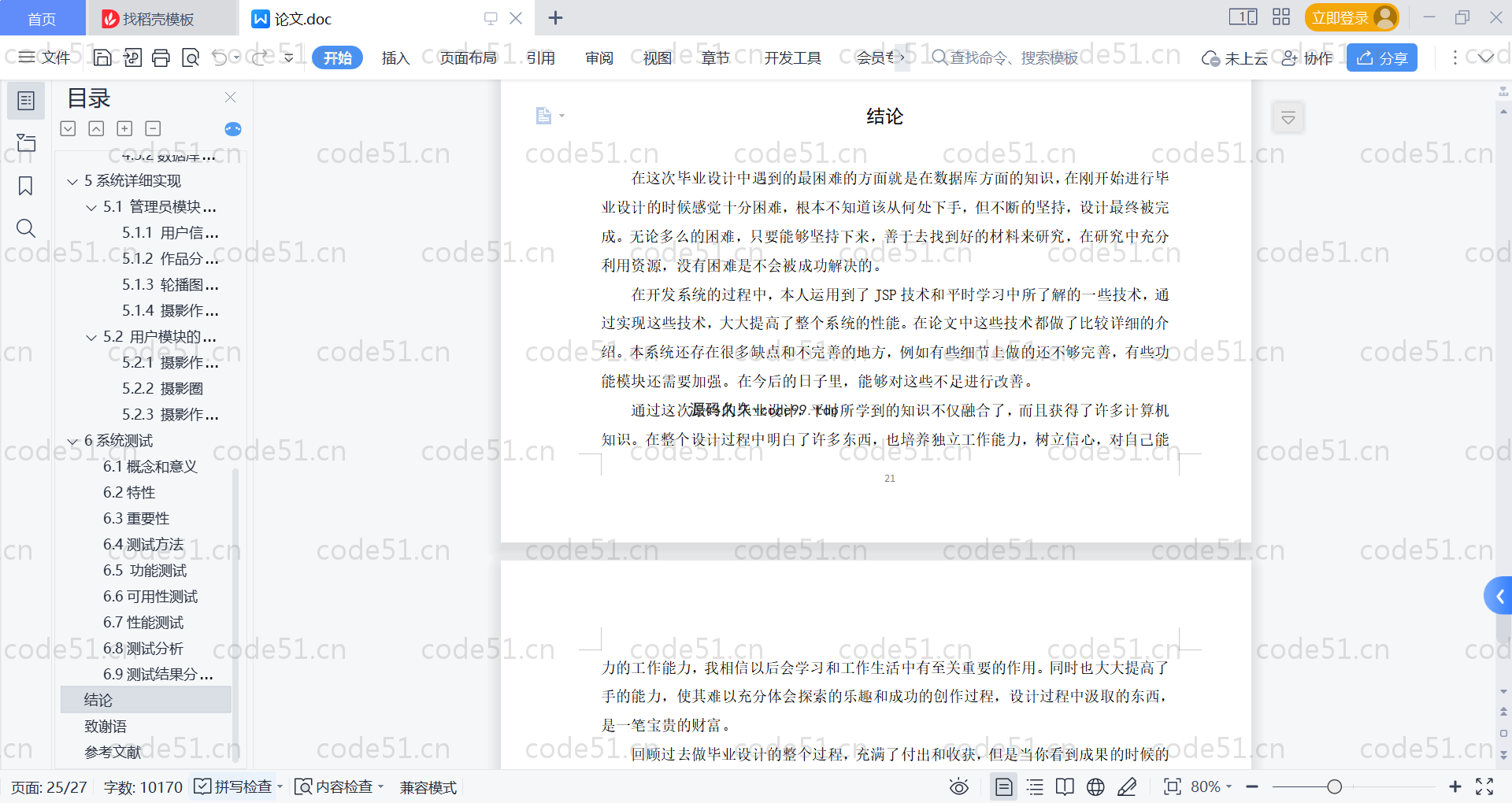Image resolution: width=1512 pixels, height=803 pixels.
Task: Switch to web layout view
Action: click(1095, 786)
